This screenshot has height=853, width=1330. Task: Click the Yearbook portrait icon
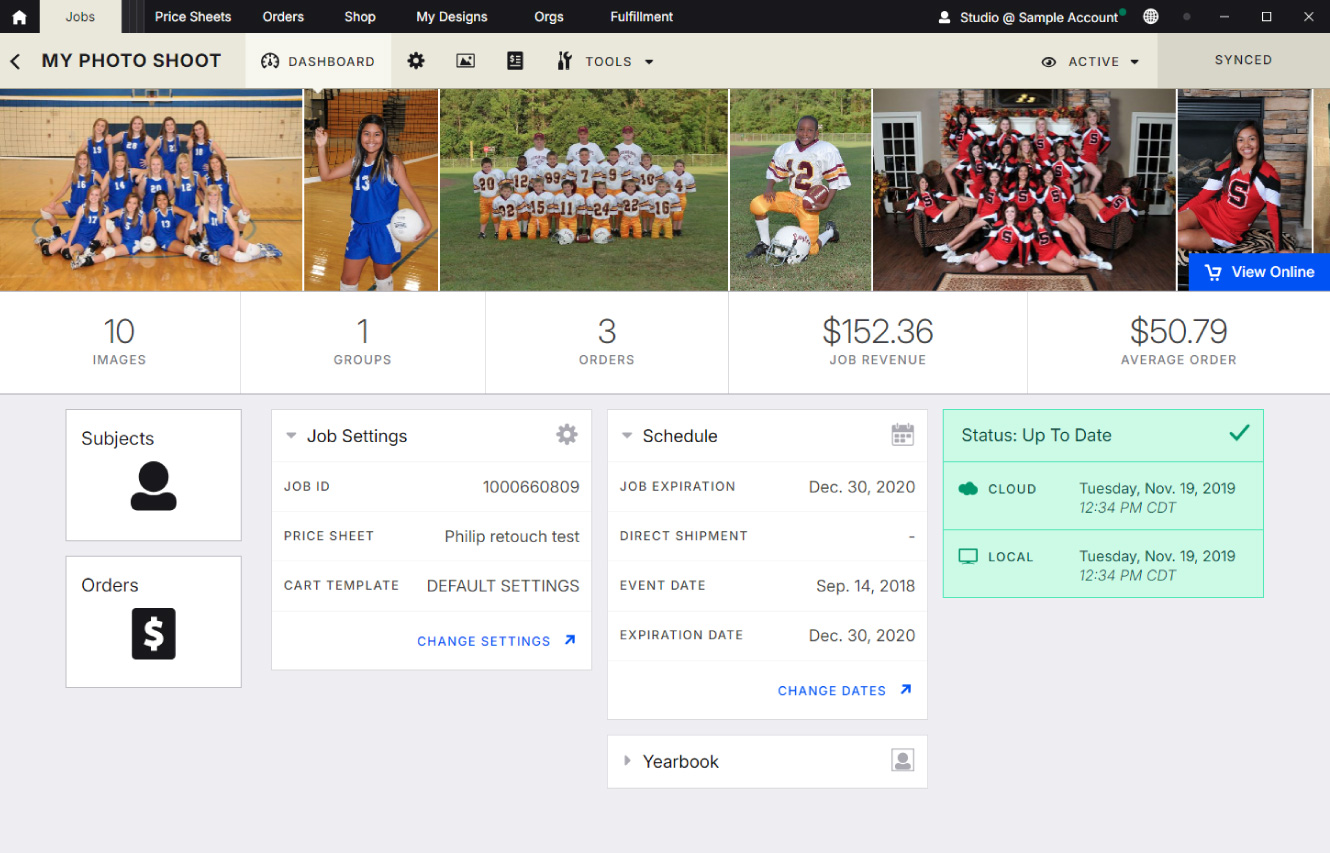tap(902, 761)
